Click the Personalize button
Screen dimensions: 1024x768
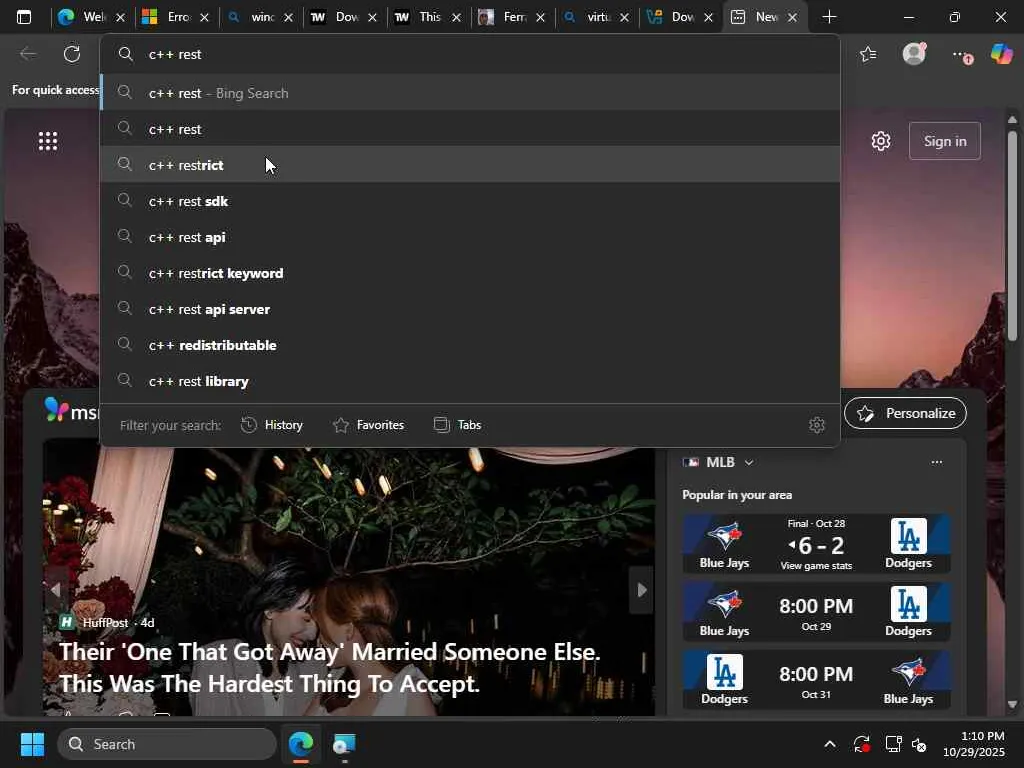point(905,413)
